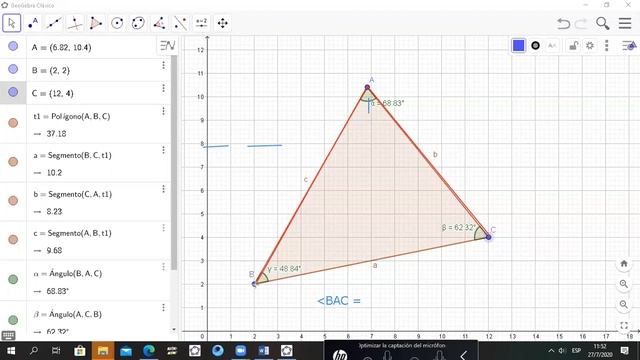
Task: Toggle visibility of point B
Action: coord(13,69)
